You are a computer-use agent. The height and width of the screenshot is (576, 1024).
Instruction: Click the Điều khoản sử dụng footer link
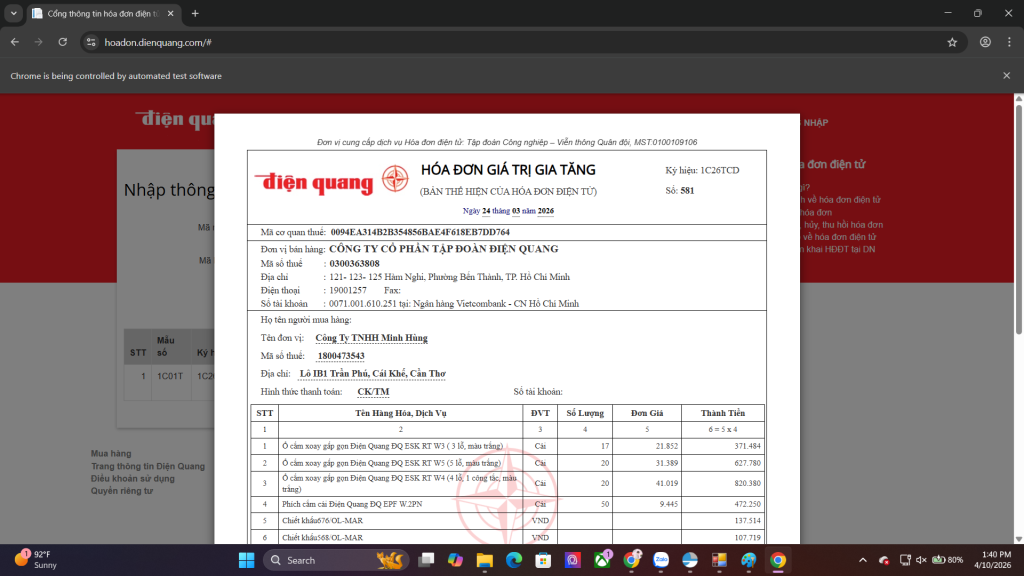pyautogui.click(x=133, y=479)
